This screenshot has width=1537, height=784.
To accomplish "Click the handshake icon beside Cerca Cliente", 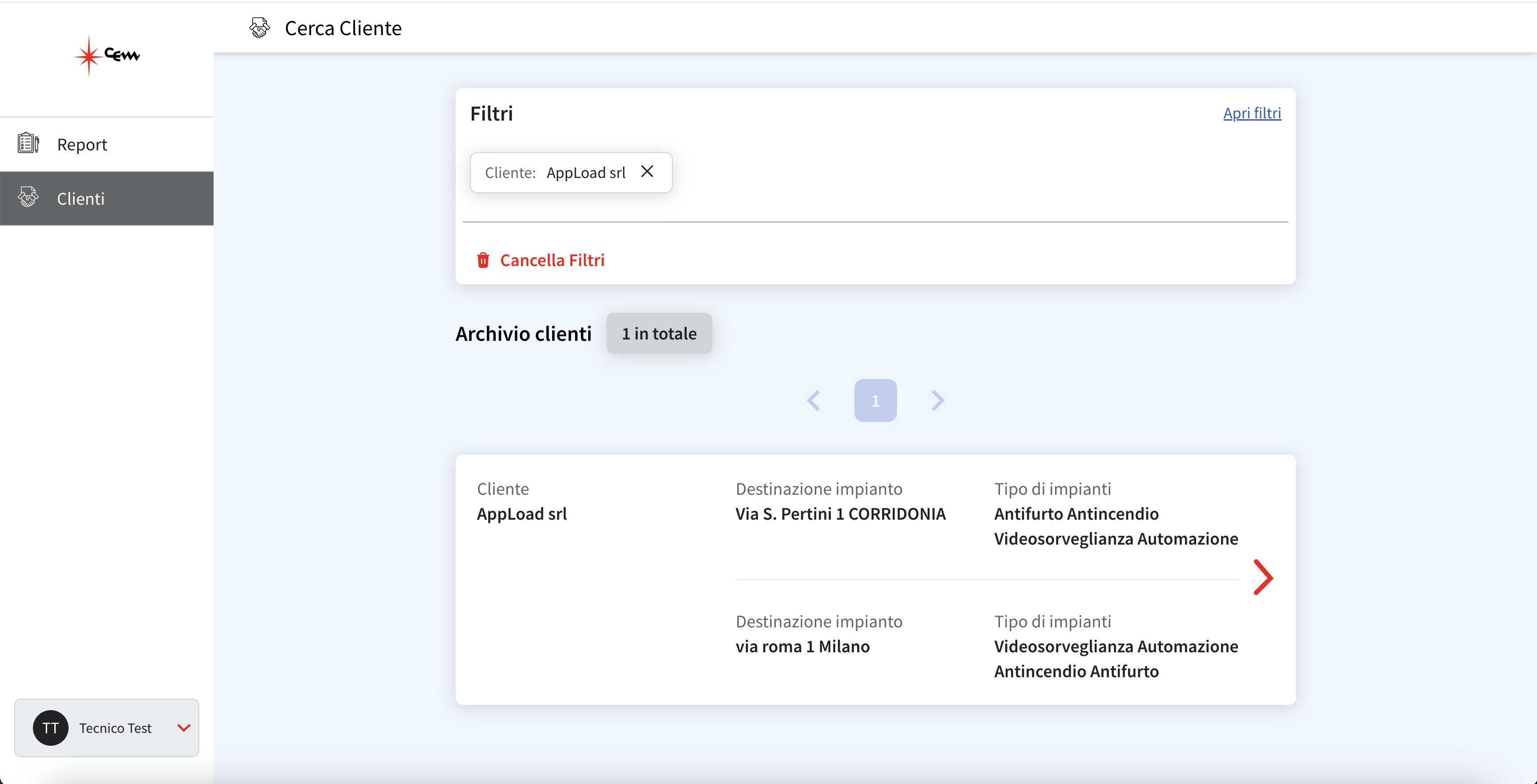I will coord(259,28).
